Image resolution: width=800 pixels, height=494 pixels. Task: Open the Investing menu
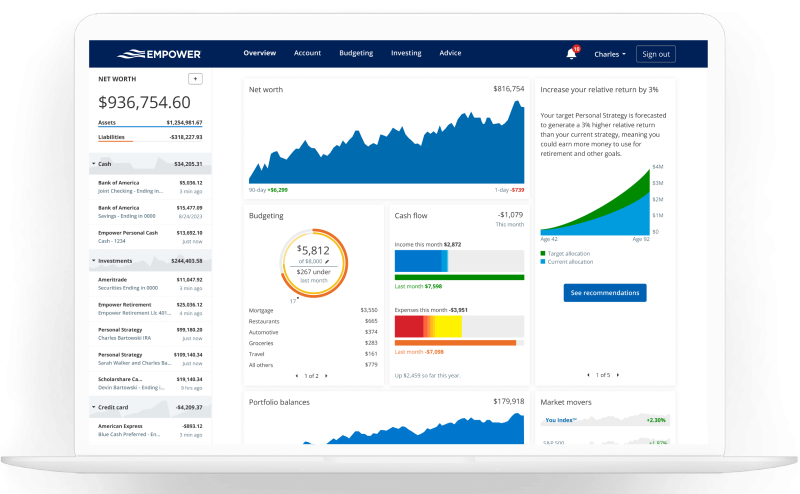point(406,53)
